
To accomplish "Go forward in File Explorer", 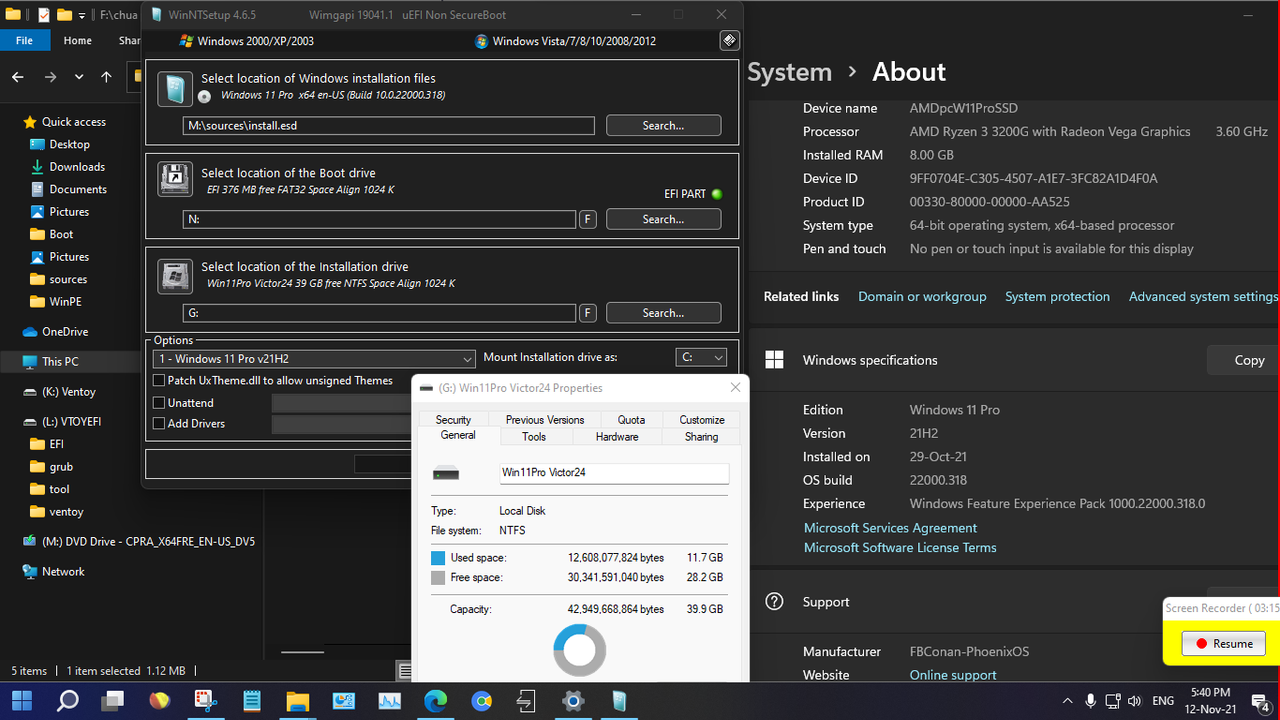I will click(50, 77).
